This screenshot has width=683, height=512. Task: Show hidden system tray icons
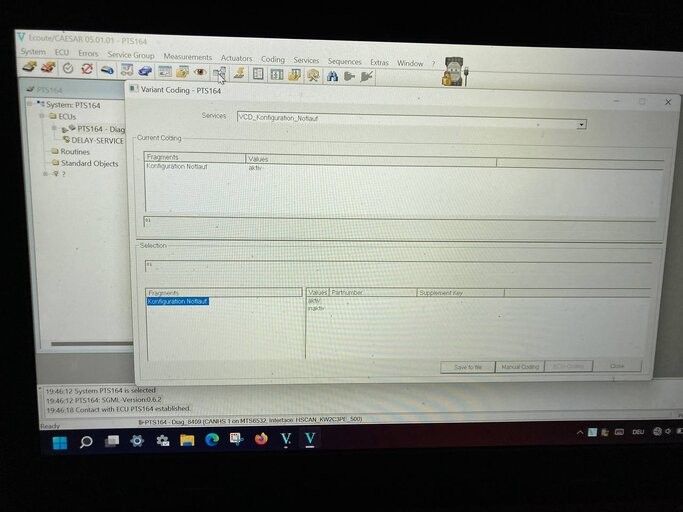click(x=580, y=433)
